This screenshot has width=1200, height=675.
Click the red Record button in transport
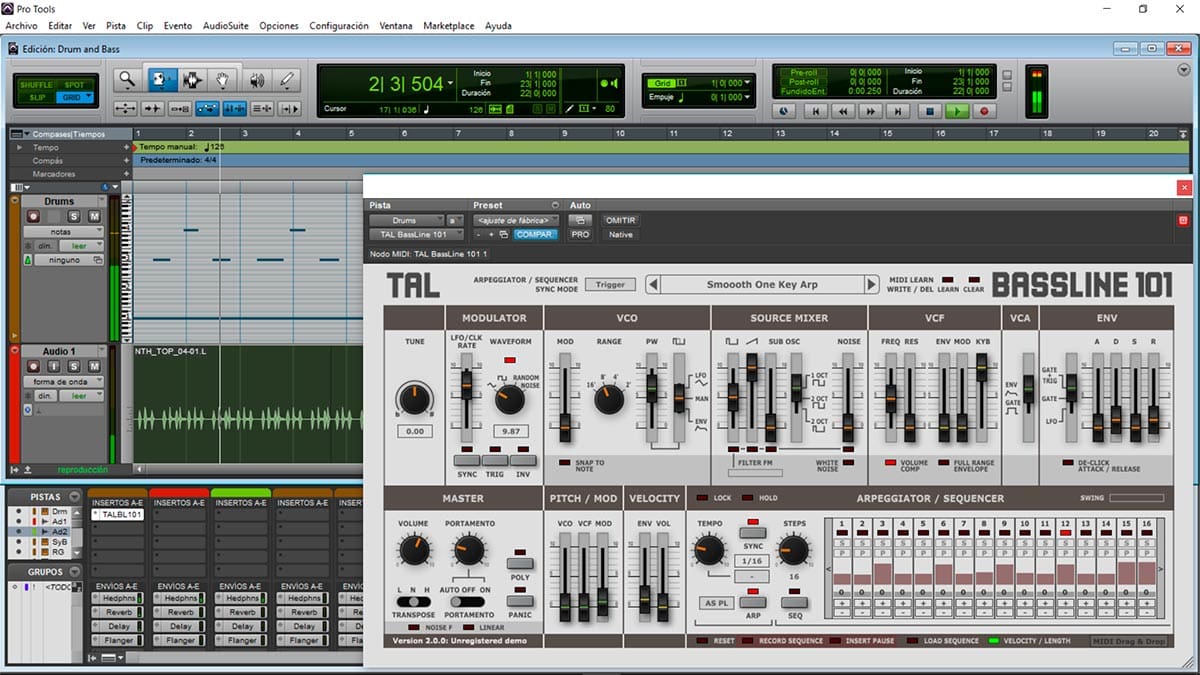pyautogui.click(x=984, y=112)
